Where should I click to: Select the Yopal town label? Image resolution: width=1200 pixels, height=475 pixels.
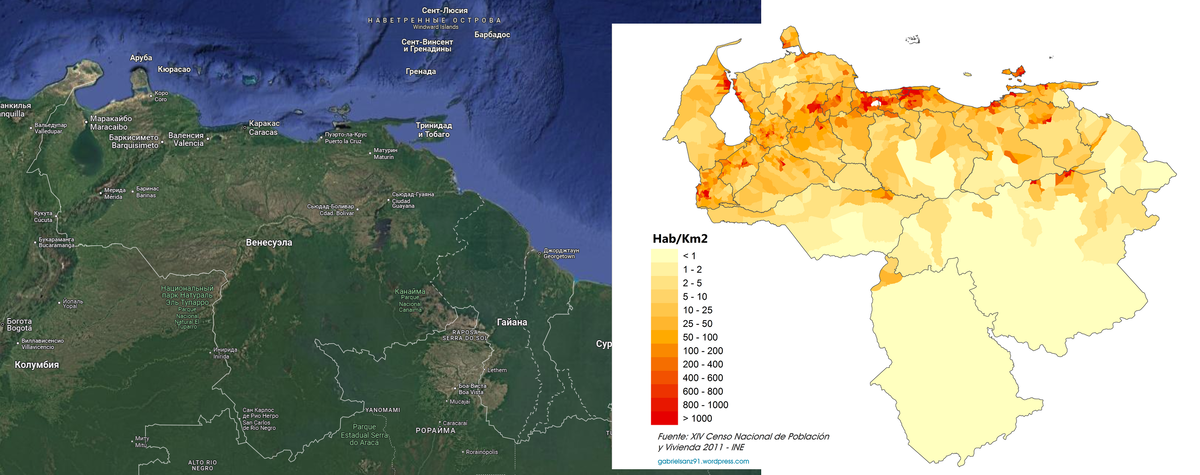pyautogui.click(x=72, y=303)
